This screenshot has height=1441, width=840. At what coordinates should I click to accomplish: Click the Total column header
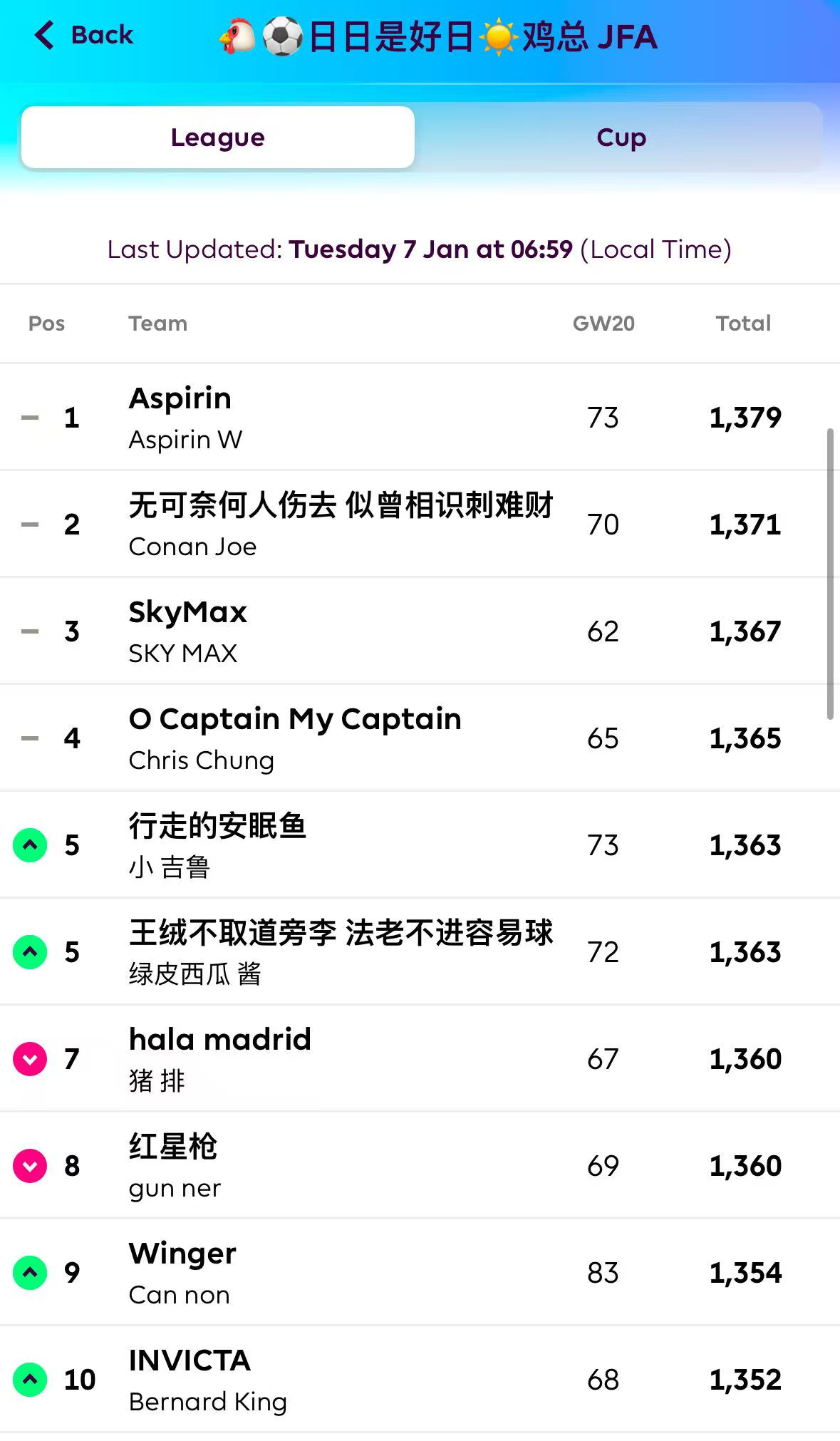(x=743, y=324)
